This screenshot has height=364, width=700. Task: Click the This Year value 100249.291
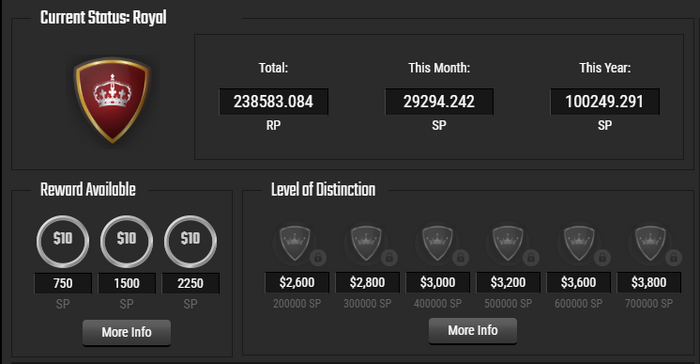coord(604,102)
